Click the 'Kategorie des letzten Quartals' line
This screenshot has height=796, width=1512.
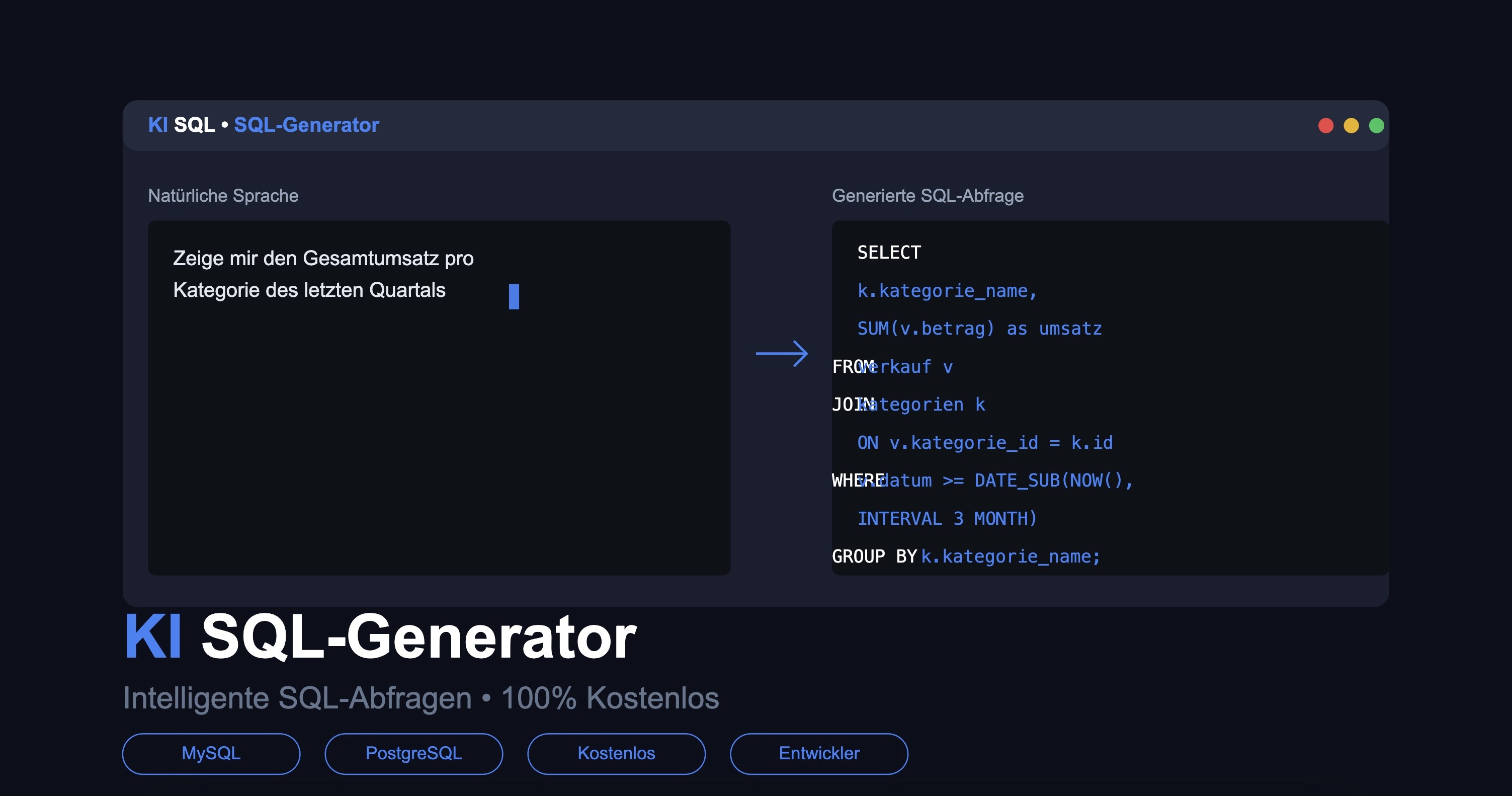click(x=309, y=290)
